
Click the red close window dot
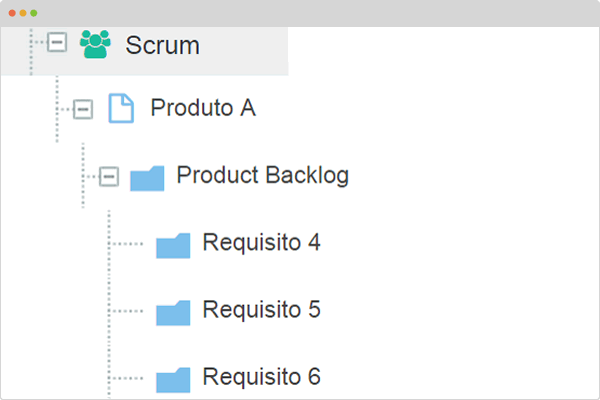[x=12, y=13]
